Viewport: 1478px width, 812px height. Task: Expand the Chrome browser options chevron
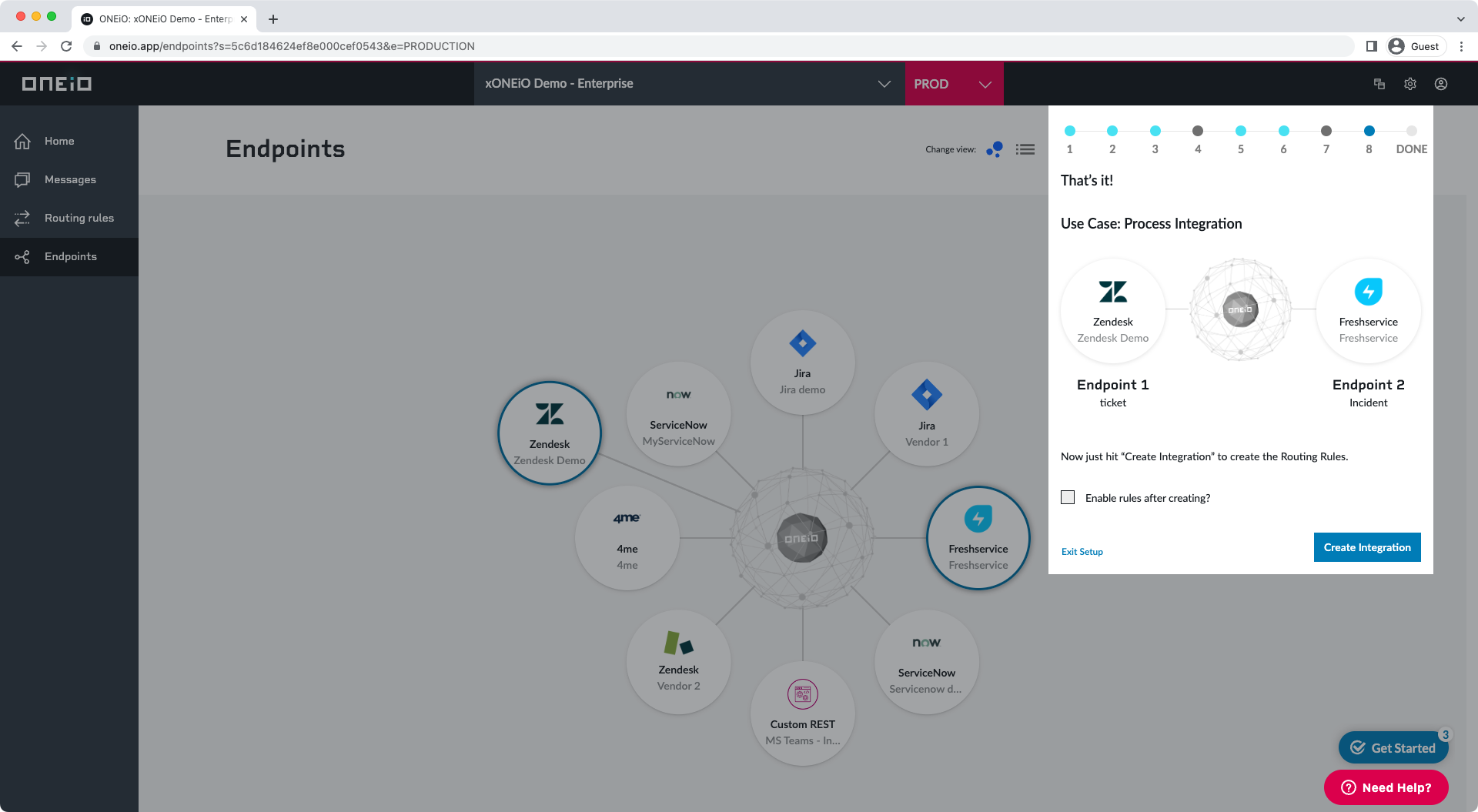click(1460, 18)
